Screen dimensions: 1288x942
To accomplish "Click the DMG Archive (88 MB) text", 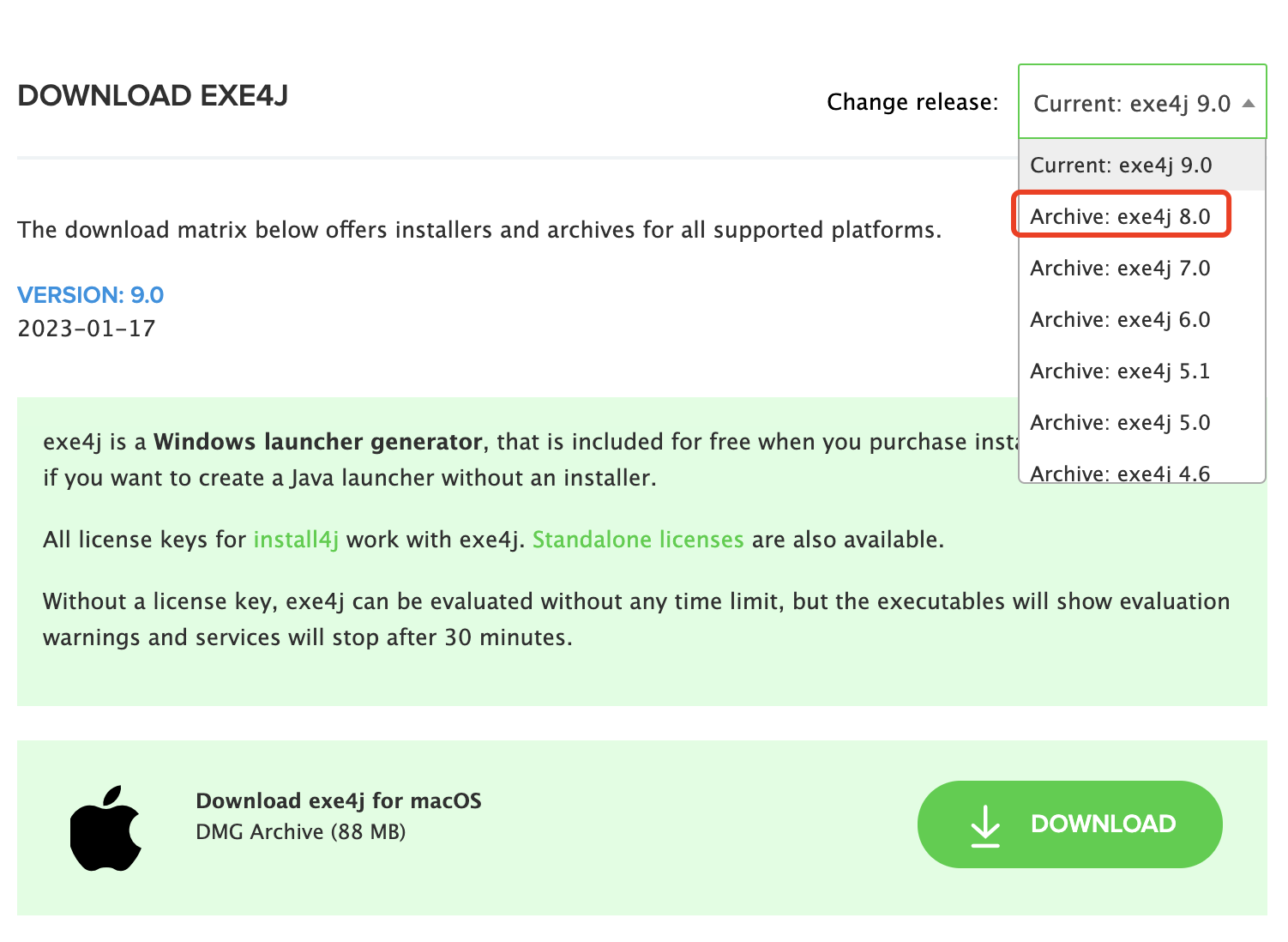I will (301, 832).
